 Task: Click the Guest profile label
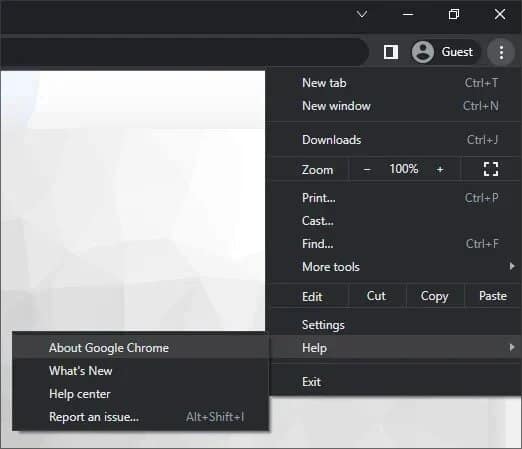point(457,52)
